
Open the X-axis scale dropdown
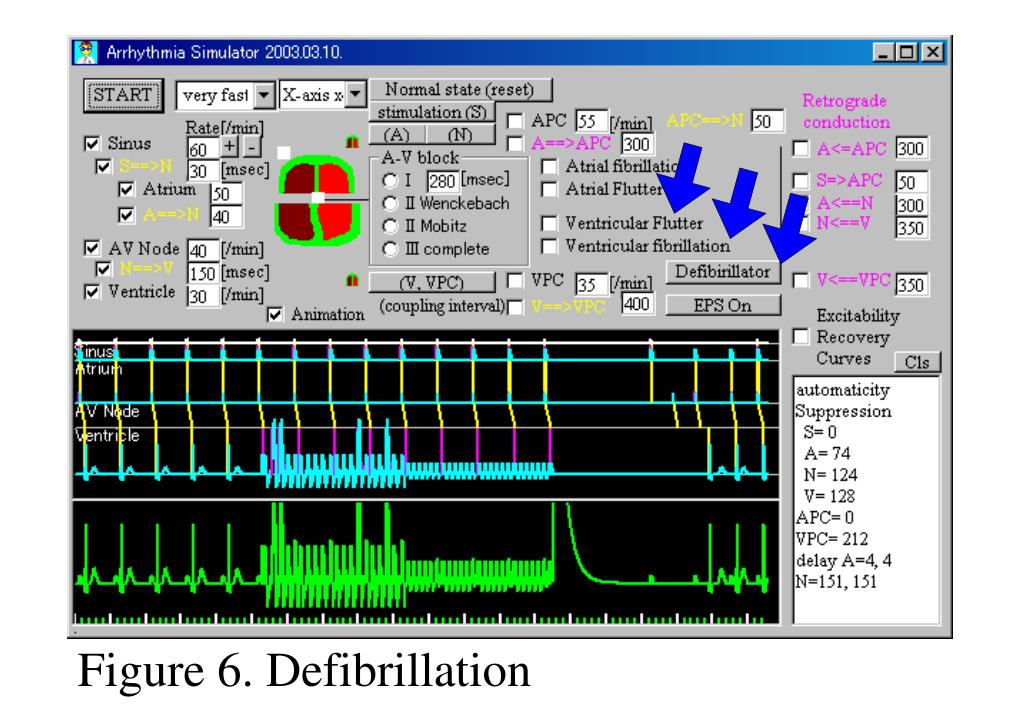coord(355,95)
